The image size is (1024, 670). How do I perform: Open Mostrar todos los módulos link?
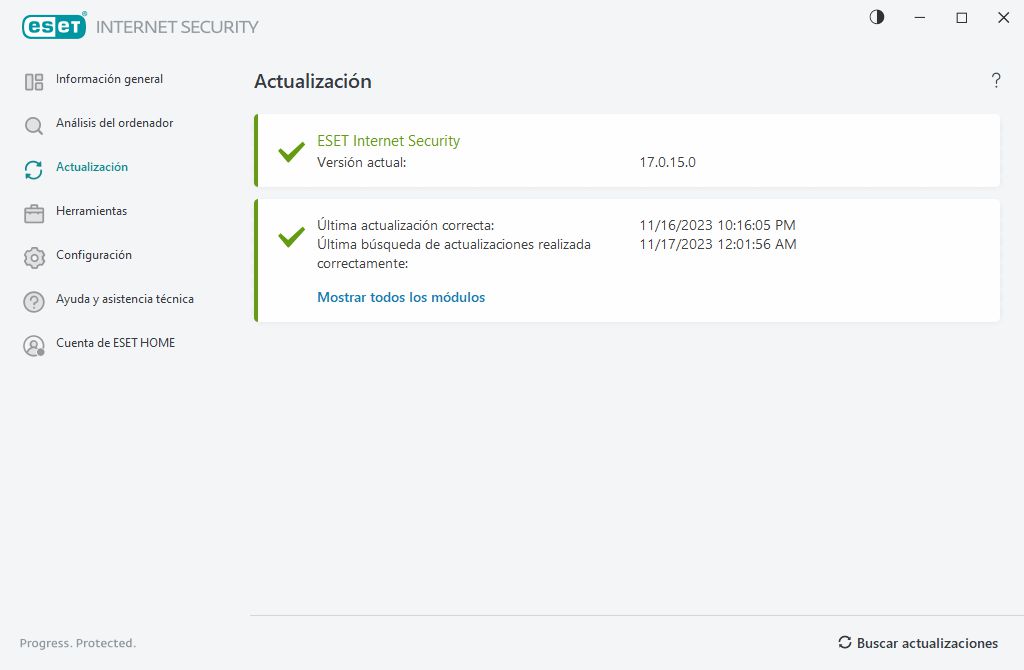401,297
